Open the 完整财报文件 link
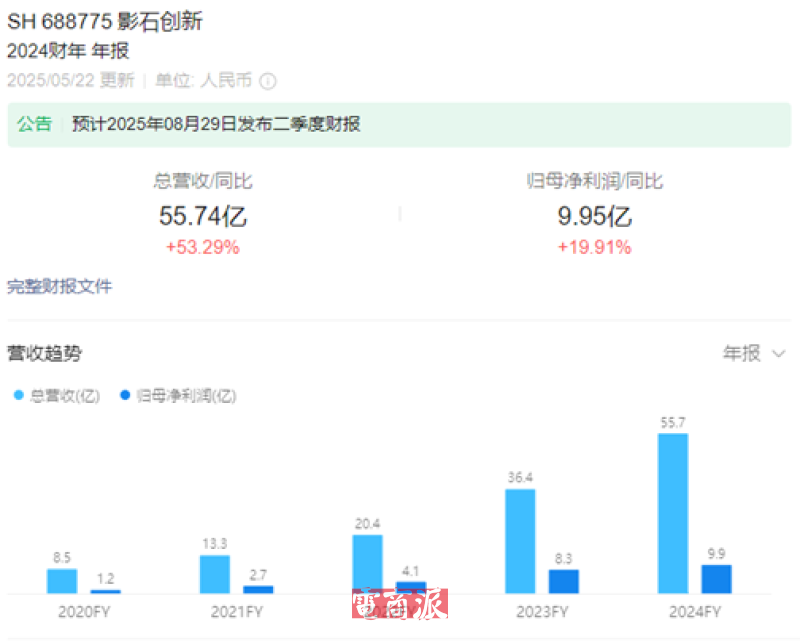Viewport: 800px width, 641px height. pos(60,287)
